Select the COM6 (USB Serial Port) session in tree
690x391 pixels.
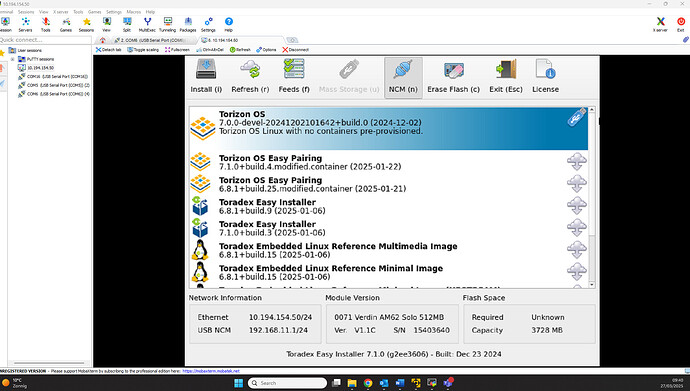54,94
